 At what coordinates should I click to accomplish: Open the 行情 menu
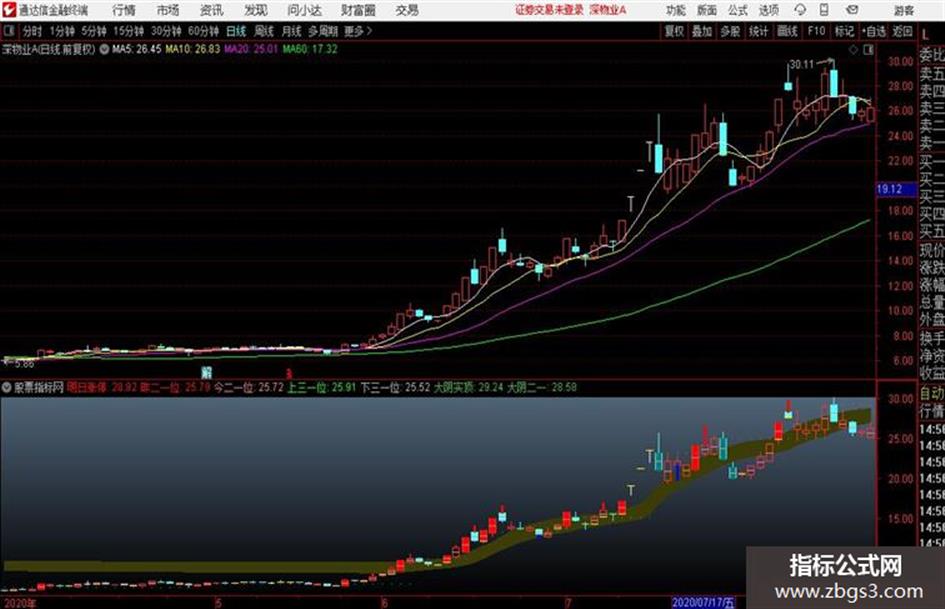(x=124, y=10)
